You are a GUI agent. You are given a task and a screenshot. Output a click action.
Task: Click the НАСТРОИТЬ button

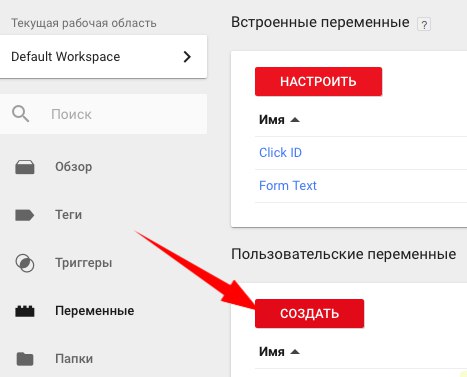click(318, 81)
